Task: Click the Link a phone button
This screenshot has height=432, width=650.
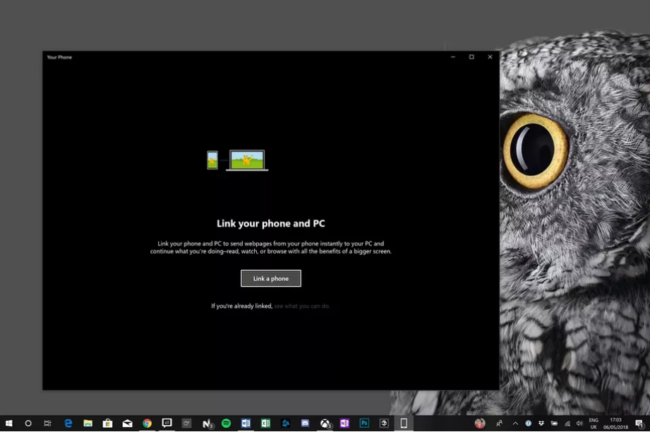Action: 271,279
